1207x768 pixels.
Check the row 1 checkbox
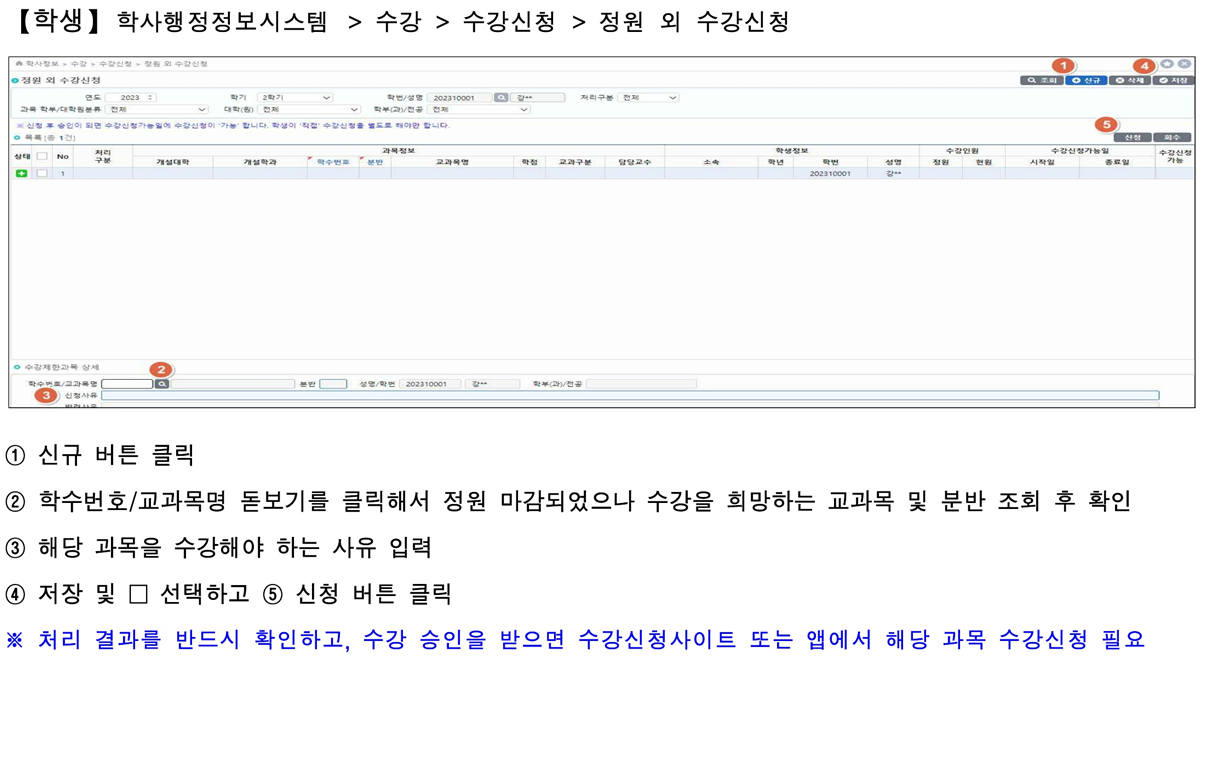(x=42, y=173)
